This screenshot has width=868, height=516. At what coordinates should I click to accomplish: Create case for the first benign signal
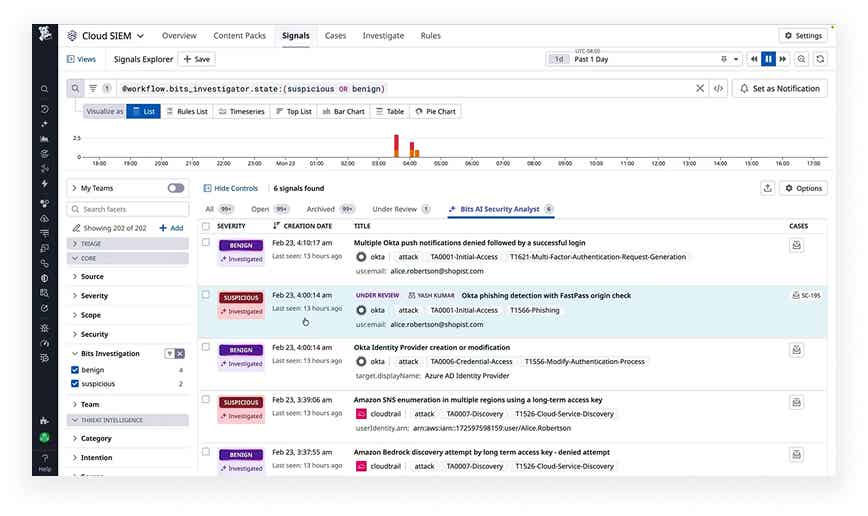(796, 245)
